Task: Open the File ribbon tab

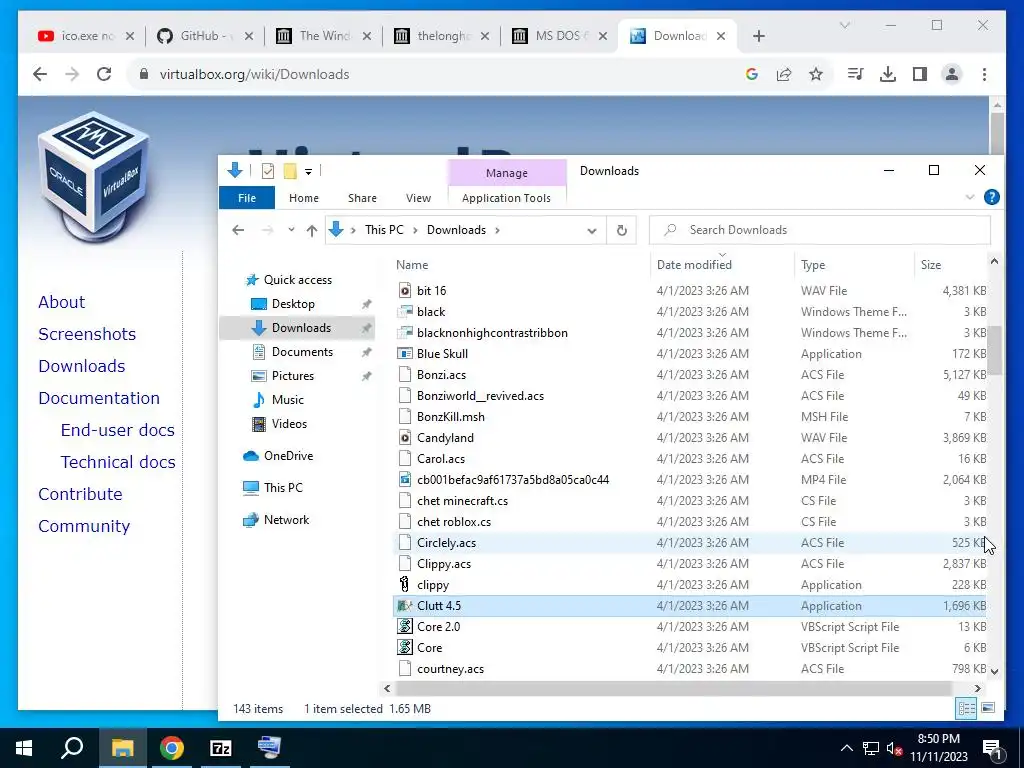Action: [247, 198]
